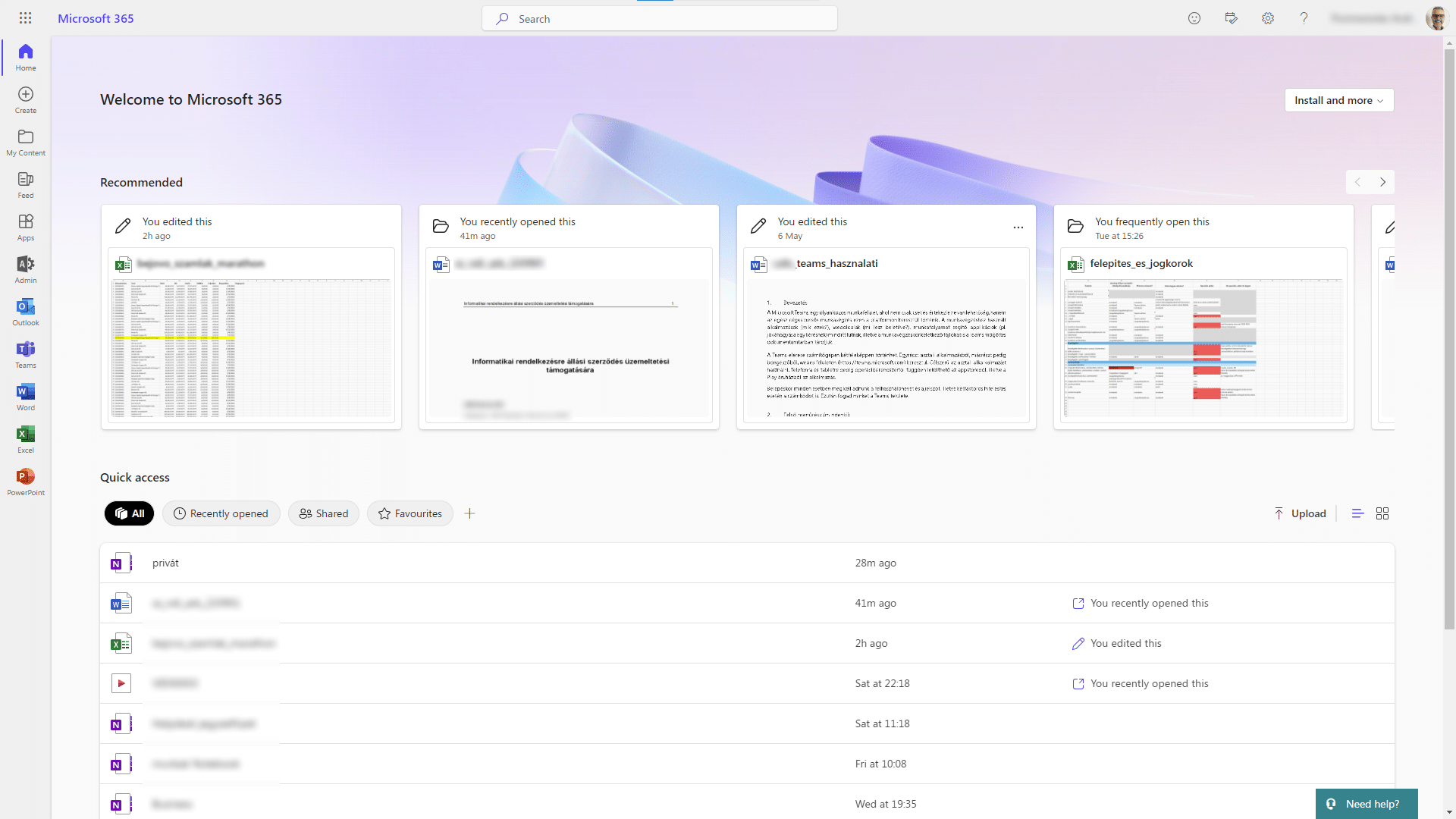This screenshot has width=1456, height=819.
Task: Open more options on teams_hasznalati card
Action: pyautogui.click(x=1018, y=227)
